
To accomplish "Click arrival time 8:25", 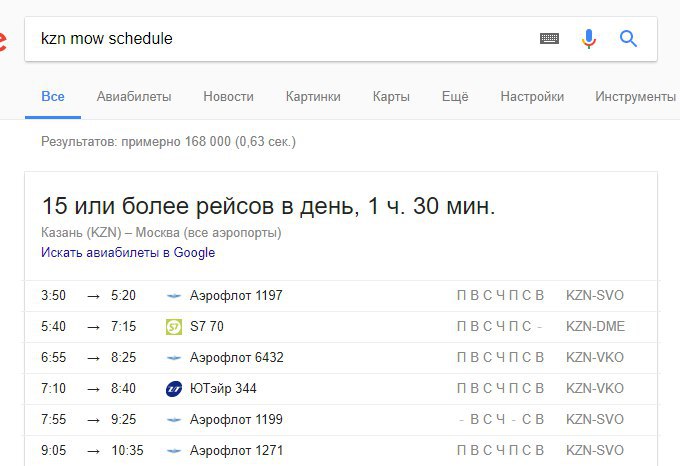I will click(124, 358).
